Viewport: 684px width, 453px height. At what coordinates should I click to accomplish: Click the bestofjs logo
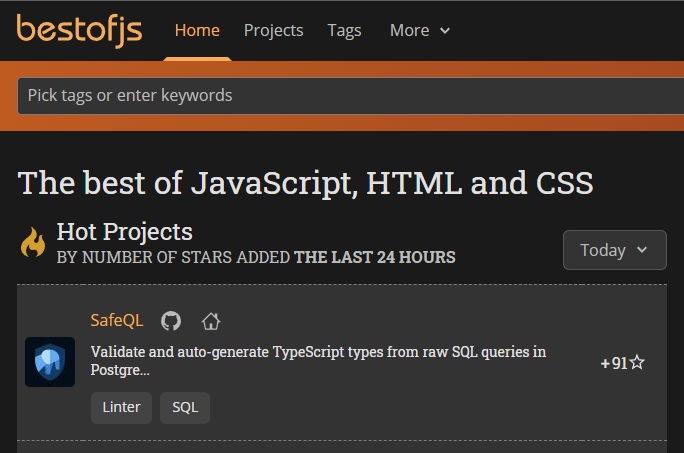(x=79, y=31)
